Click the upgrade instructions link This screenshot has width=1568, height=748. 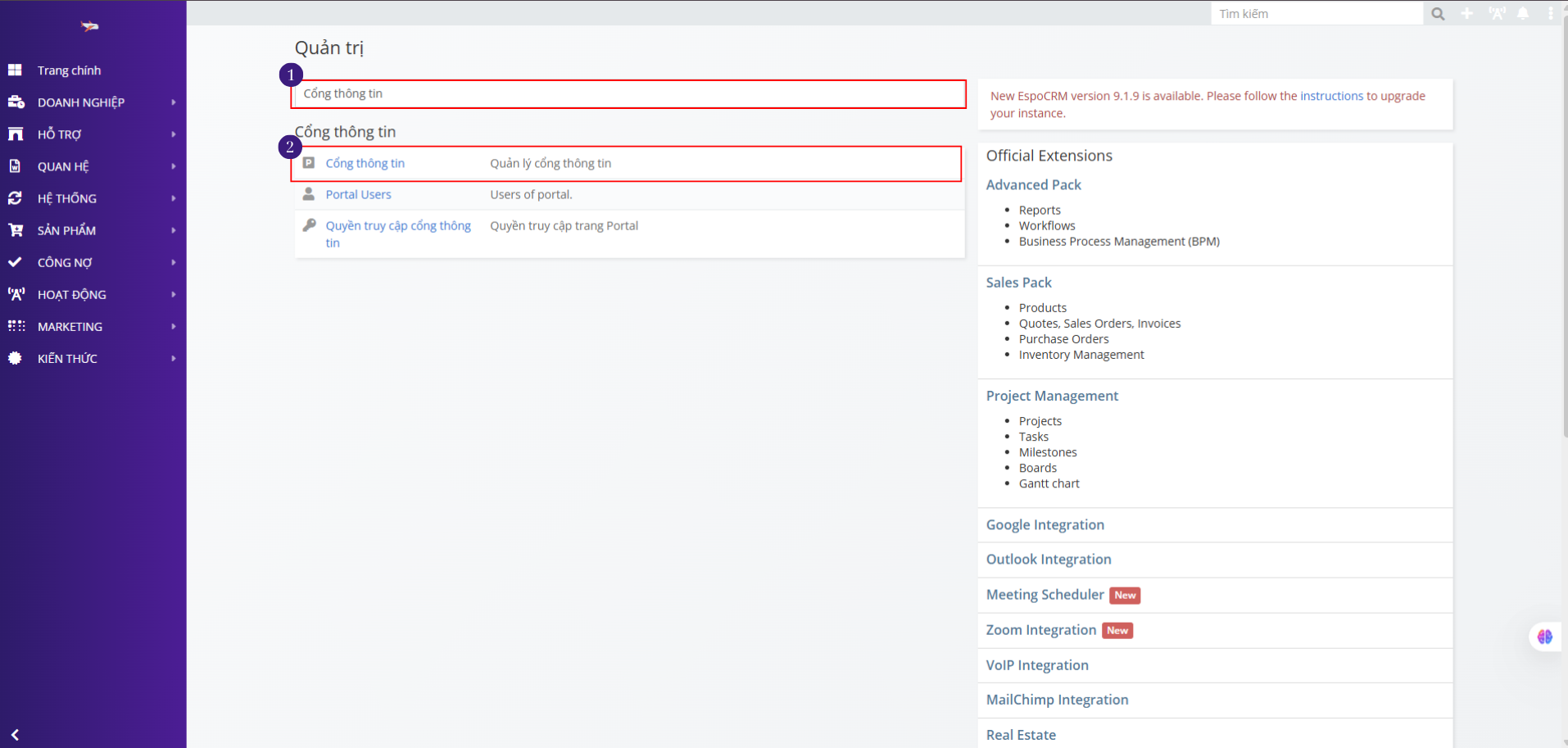pos(1331,96)
